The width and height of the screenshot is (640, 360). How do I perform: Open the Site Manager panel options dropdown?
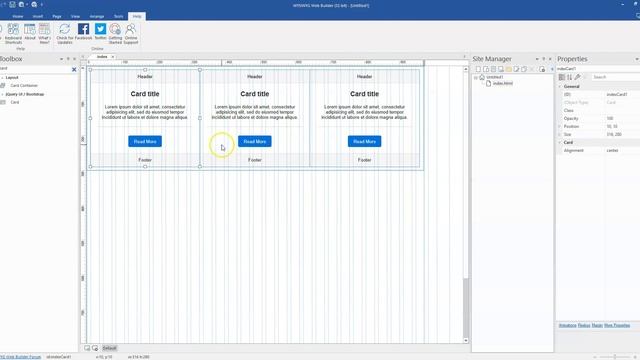coord(537,59)
